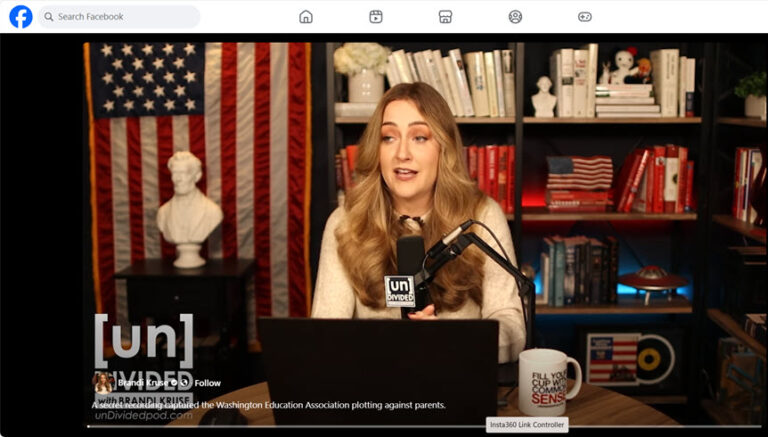Click the Search Facebook input field
The image size is (768, 437).
(x=119, y=17)
